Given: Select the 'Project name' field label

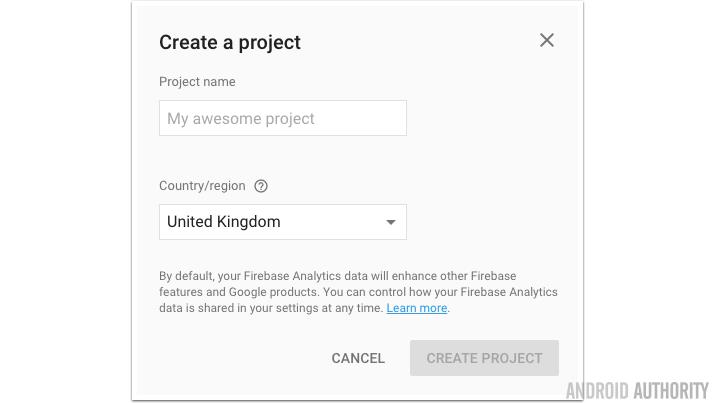Looking at the screenshot, I should (197, 82).
